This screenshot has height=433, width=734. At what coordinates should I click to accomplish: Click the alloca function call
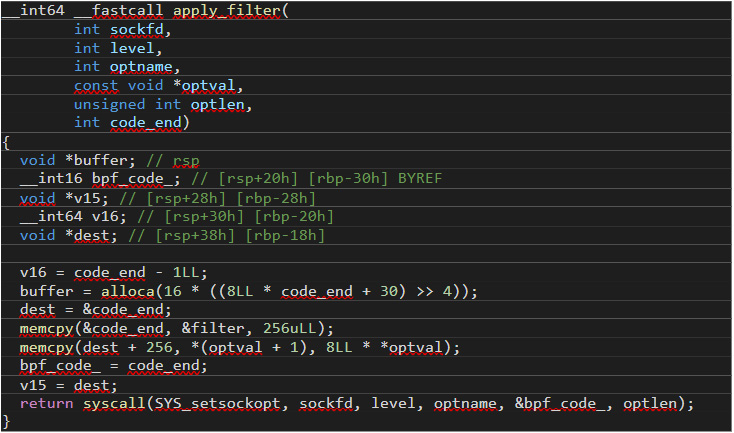coord(133,291)
